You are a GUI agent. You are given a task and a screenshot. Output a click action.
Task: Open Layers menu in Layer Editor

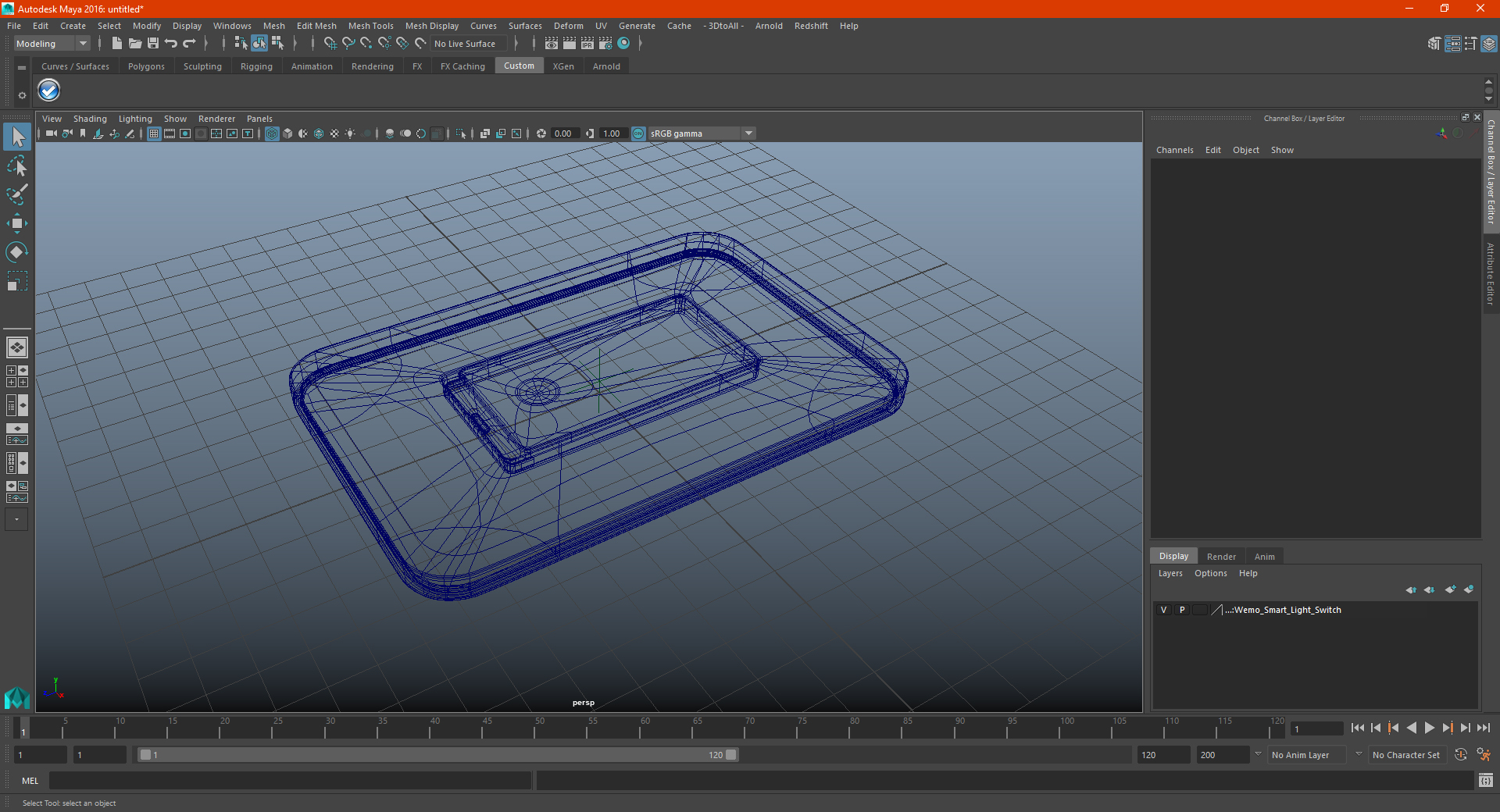pyautogui.click(x=1170, y=573)
